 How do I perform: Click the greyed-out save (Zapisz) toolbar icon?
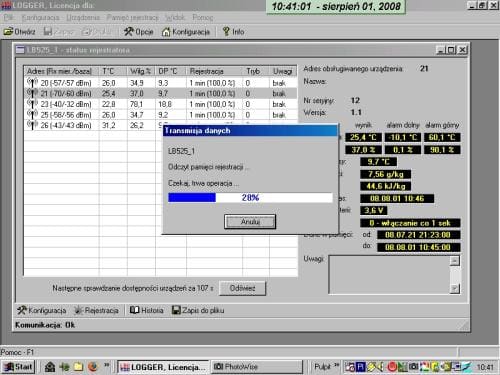point(48,32)
